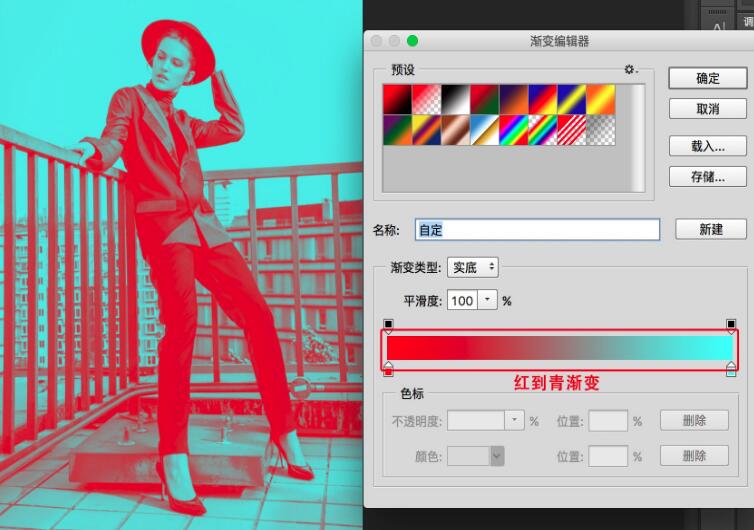Click the 取消 button
Screen dimensions: 754x530
[x=708, y=109]
